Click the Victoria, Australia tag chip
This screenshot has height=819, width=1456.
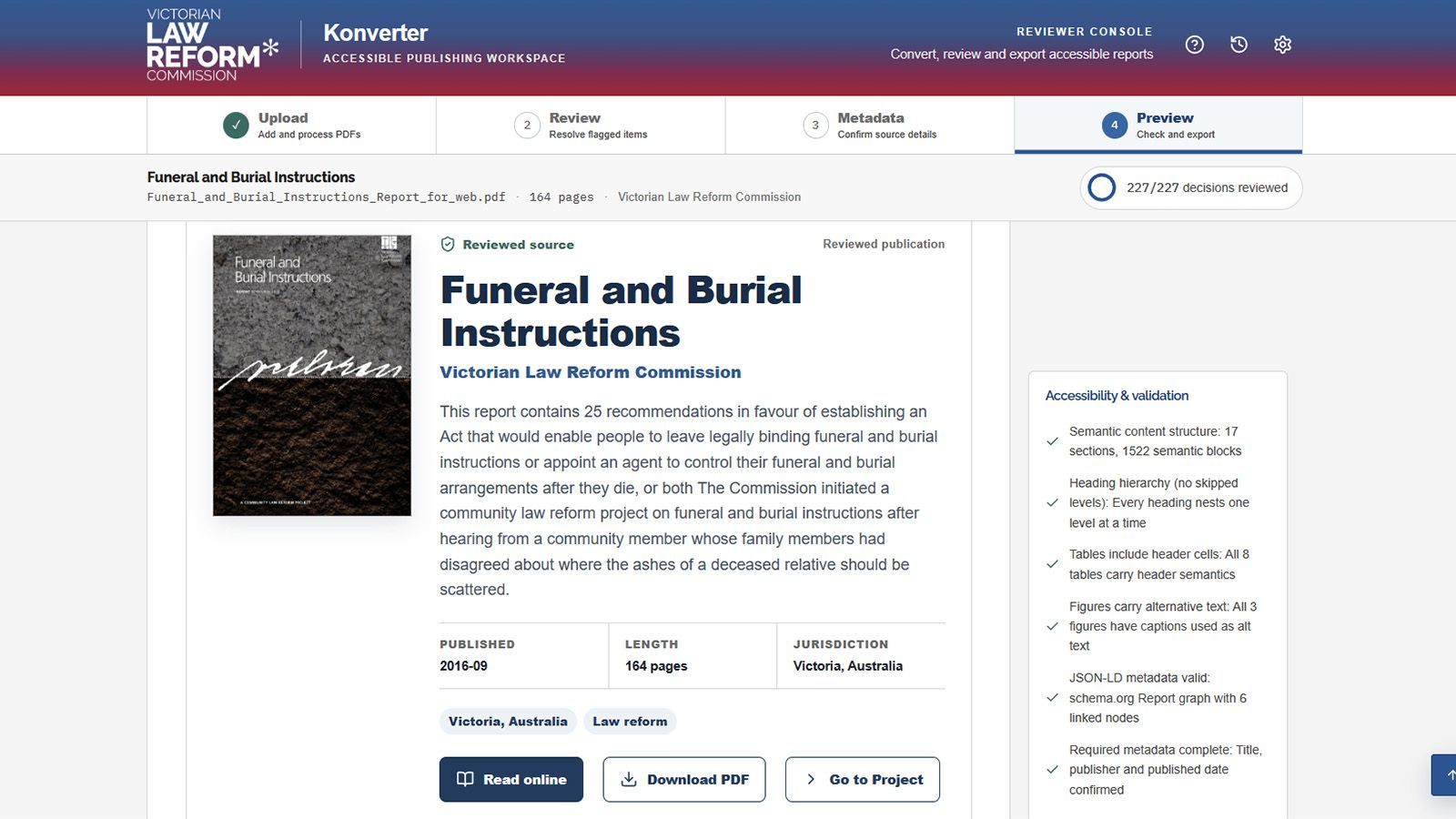click(x=508, y=722)
